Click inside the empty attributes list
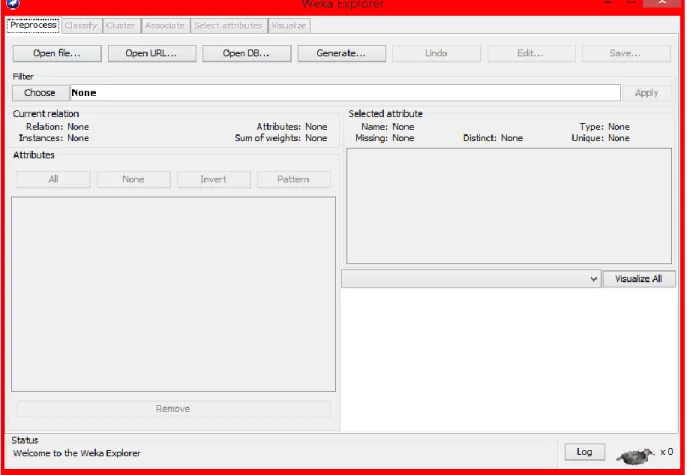690x475 pixels. pos(173,294)
